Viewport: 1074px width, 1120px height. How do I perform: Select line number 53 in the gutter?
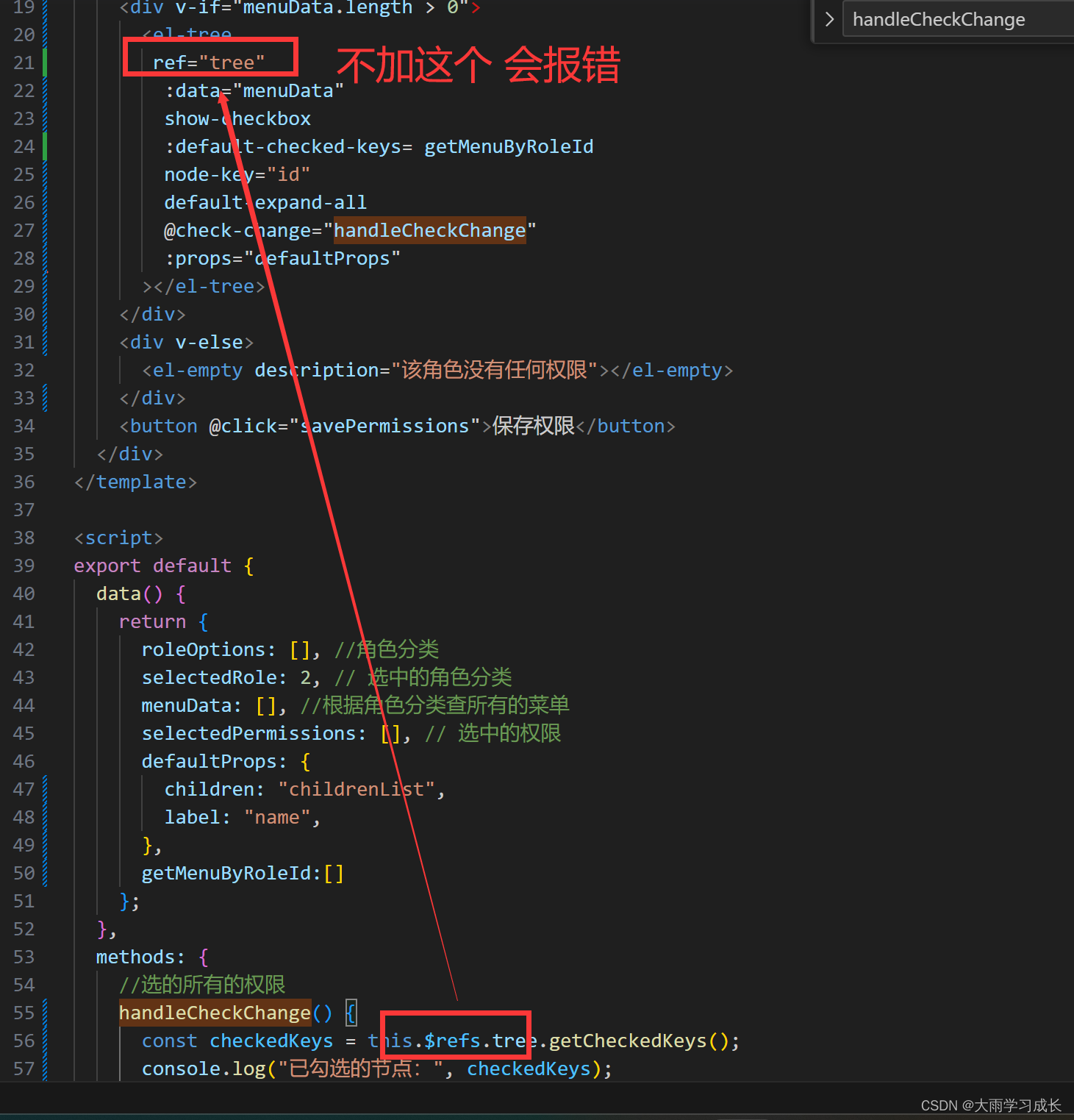tap(23, 956)
